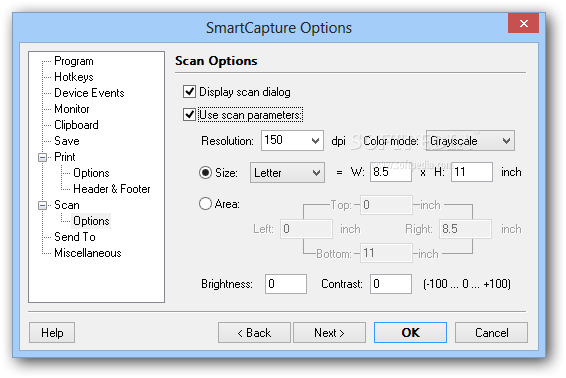
Task: Click the Brightness input field
Action: 286,284
